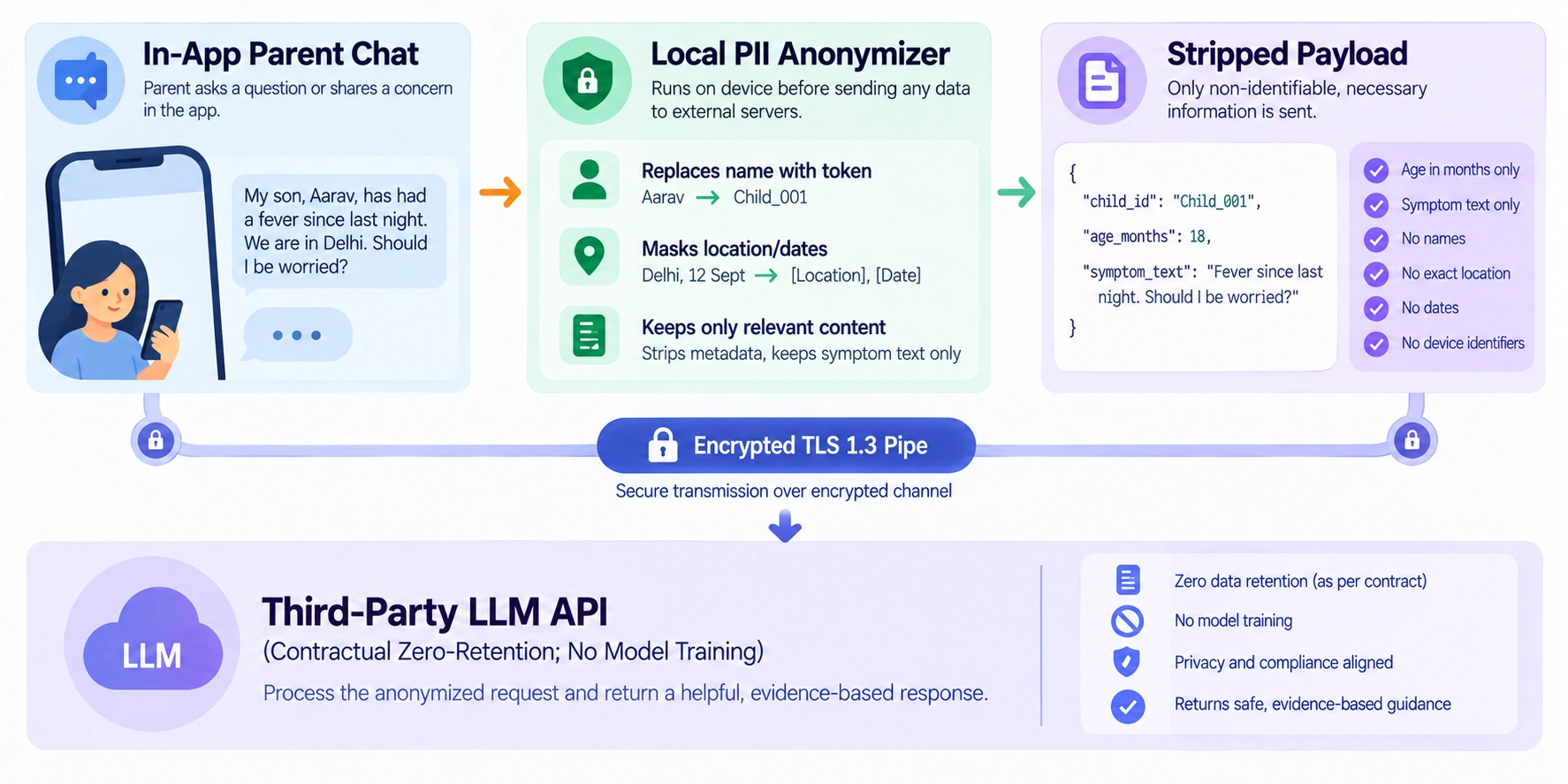This screenshot has width=1568, height=784.
Task: Click the Encrypted TLS 1.3 Pipe pill
Action: coord(786,445)
